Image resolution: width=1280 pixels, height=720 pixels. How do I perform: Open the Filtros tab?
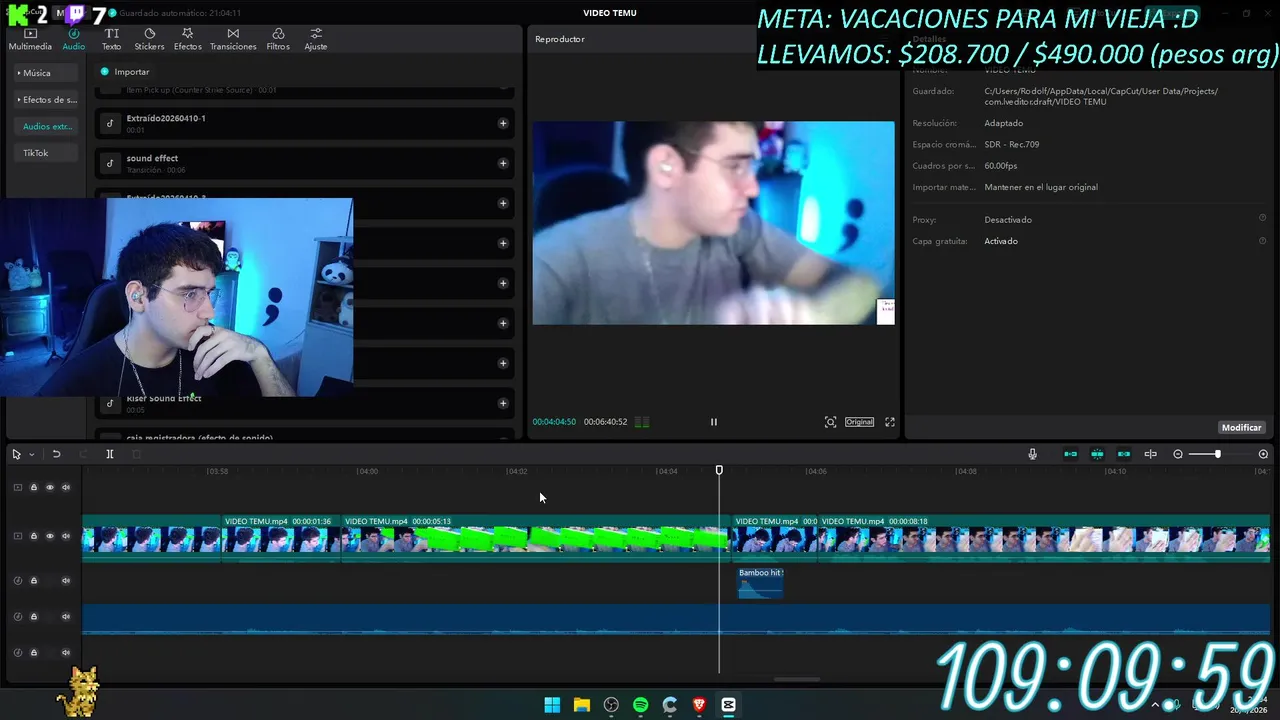pos(278,39)
